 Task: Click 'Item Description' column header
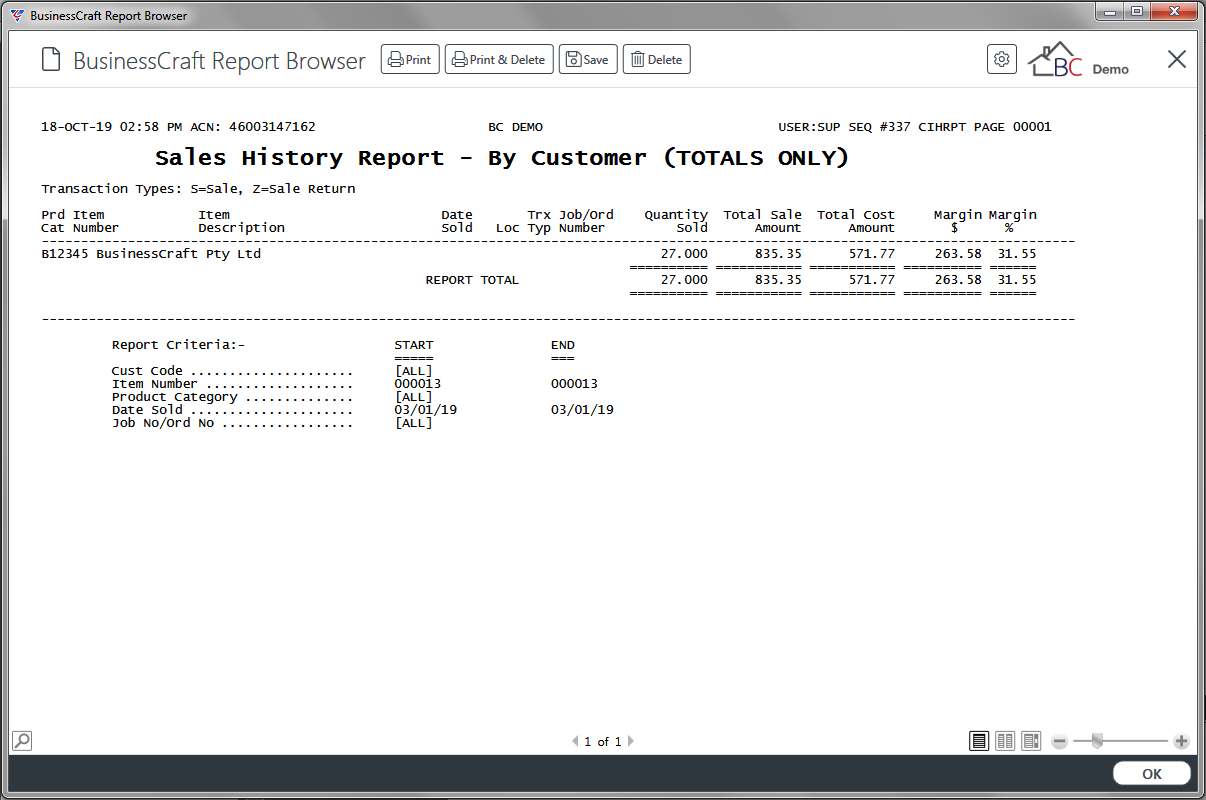pos(241,221)
